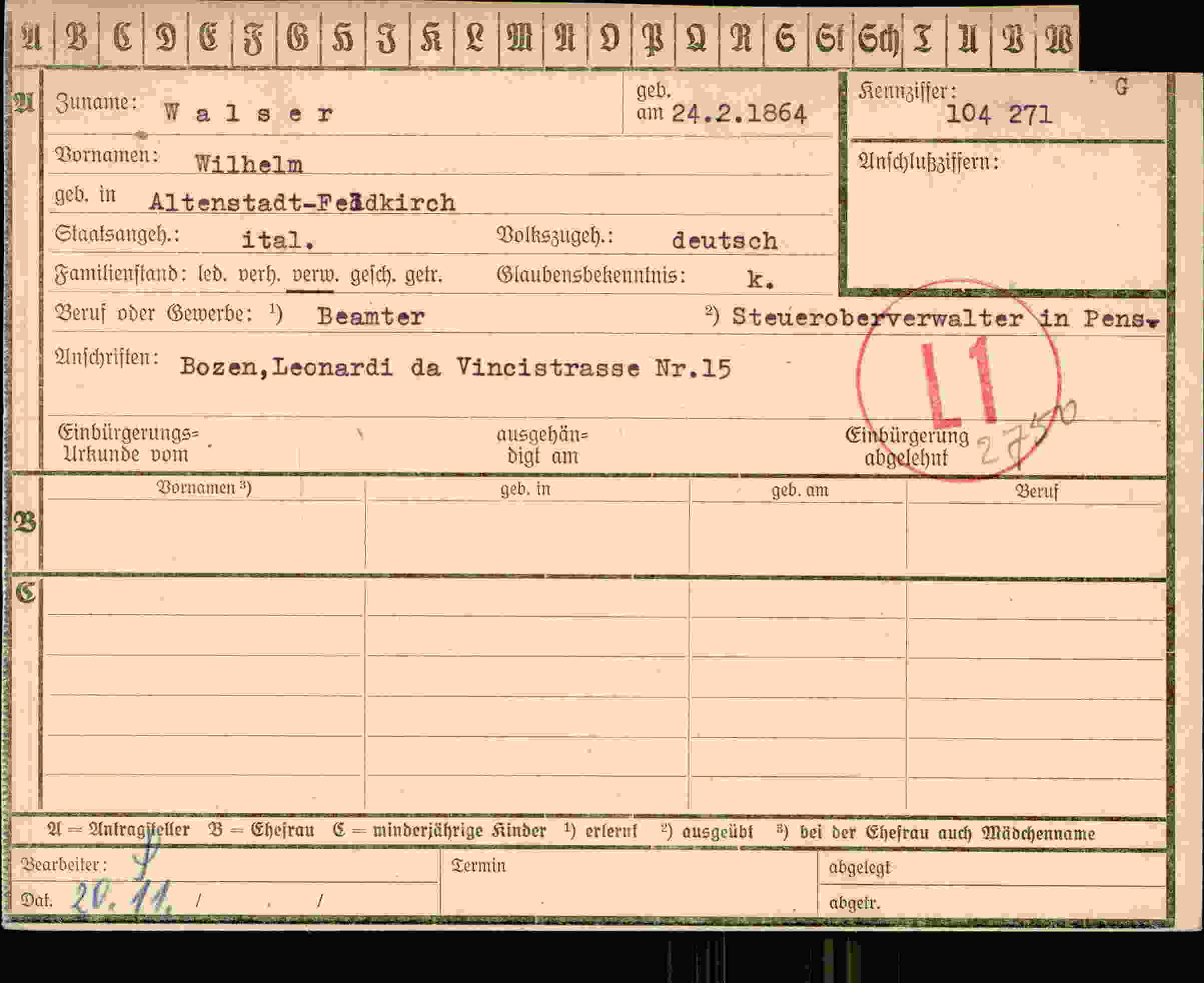1204x983 pixels.
Task: Click the birthplace 'Altenstadt-Feldkirch'
Action: click(x=302, y=202)
